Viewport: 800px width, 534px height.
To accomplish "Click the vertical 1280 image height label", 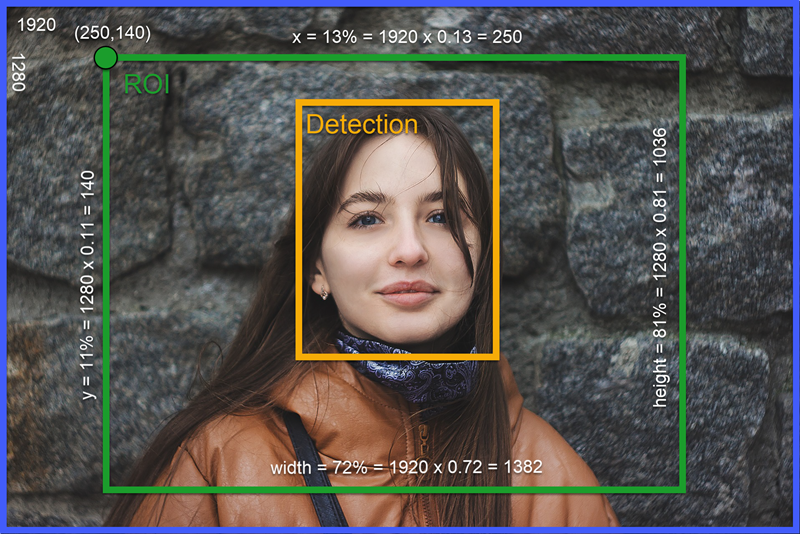I will pyautogui.click(x=17, y=73).
